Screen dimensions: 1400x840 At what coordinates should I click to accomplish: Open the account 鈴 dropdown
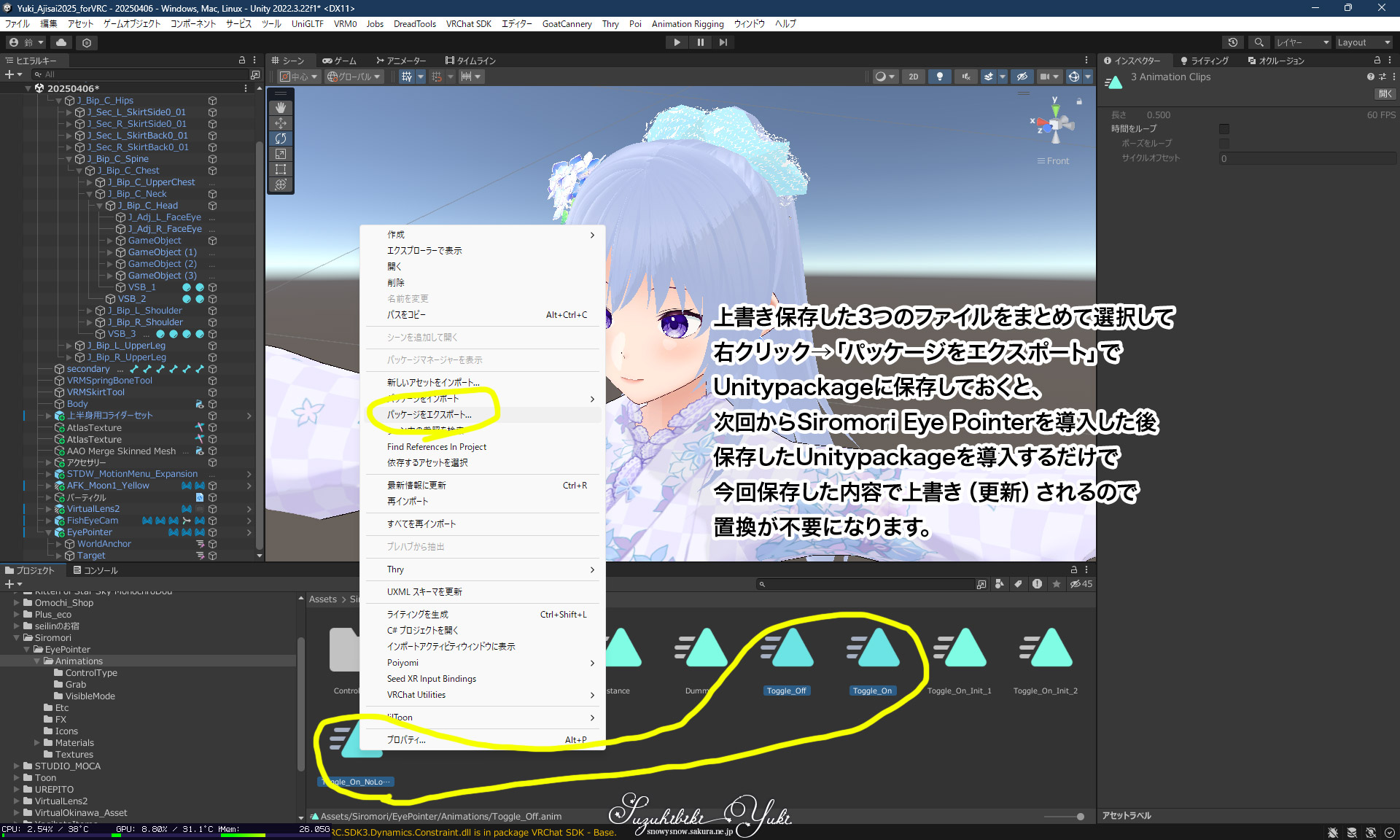pyautogui.click(x=27, y=42)
